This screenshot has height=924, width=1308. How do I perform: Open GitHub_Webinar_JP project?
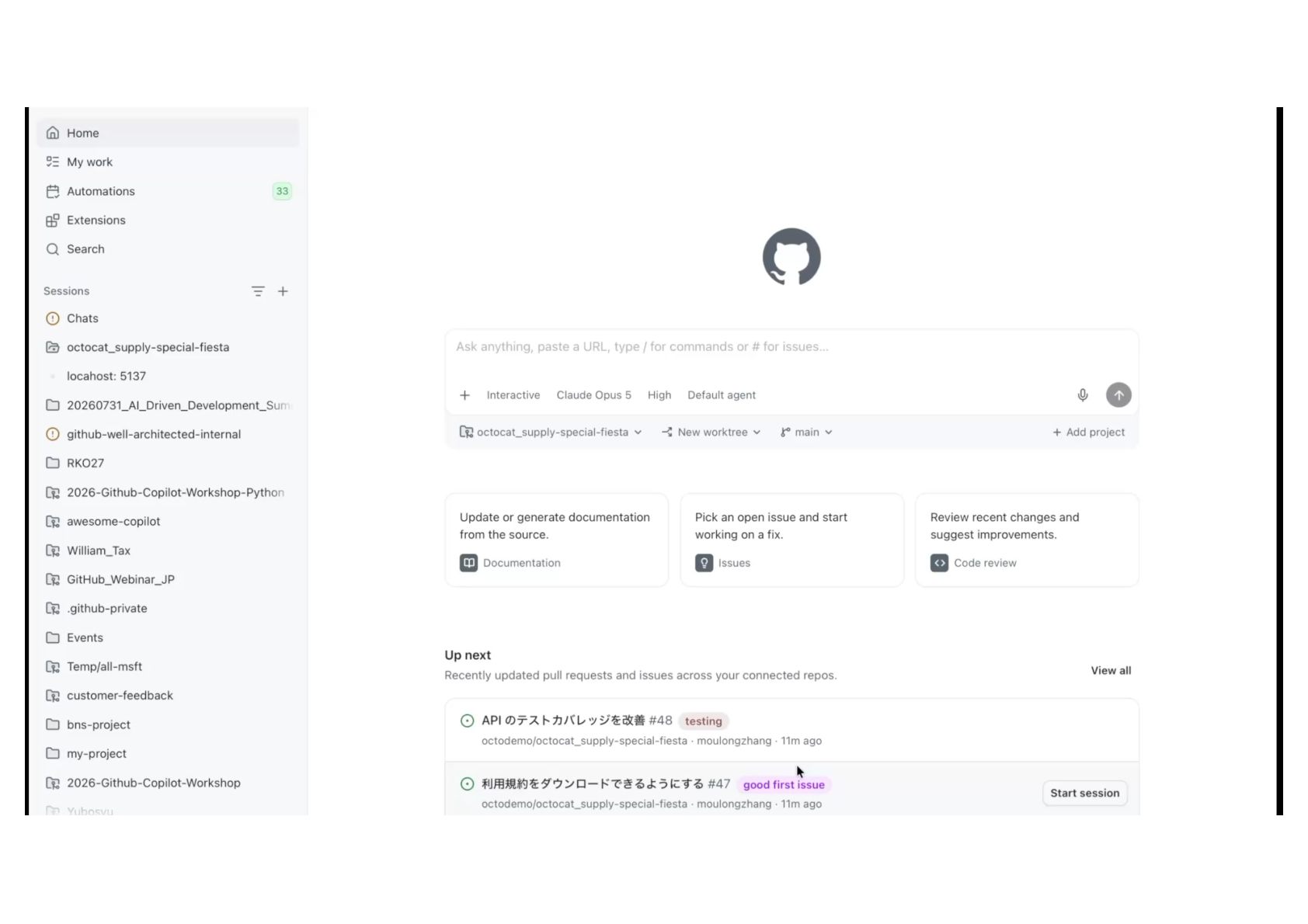[x=167, y=579]
